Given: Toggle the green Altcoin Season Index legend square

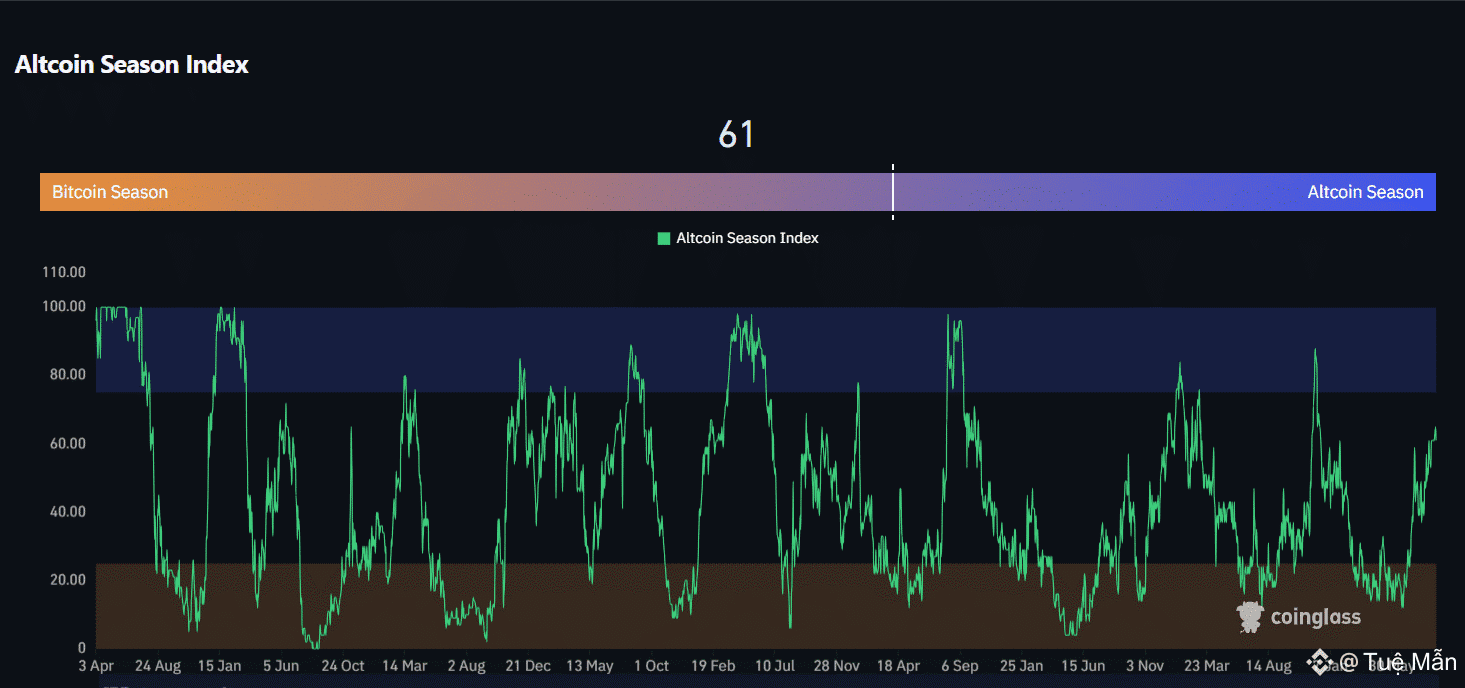Looking at the screenshot, I should point(663,238).
